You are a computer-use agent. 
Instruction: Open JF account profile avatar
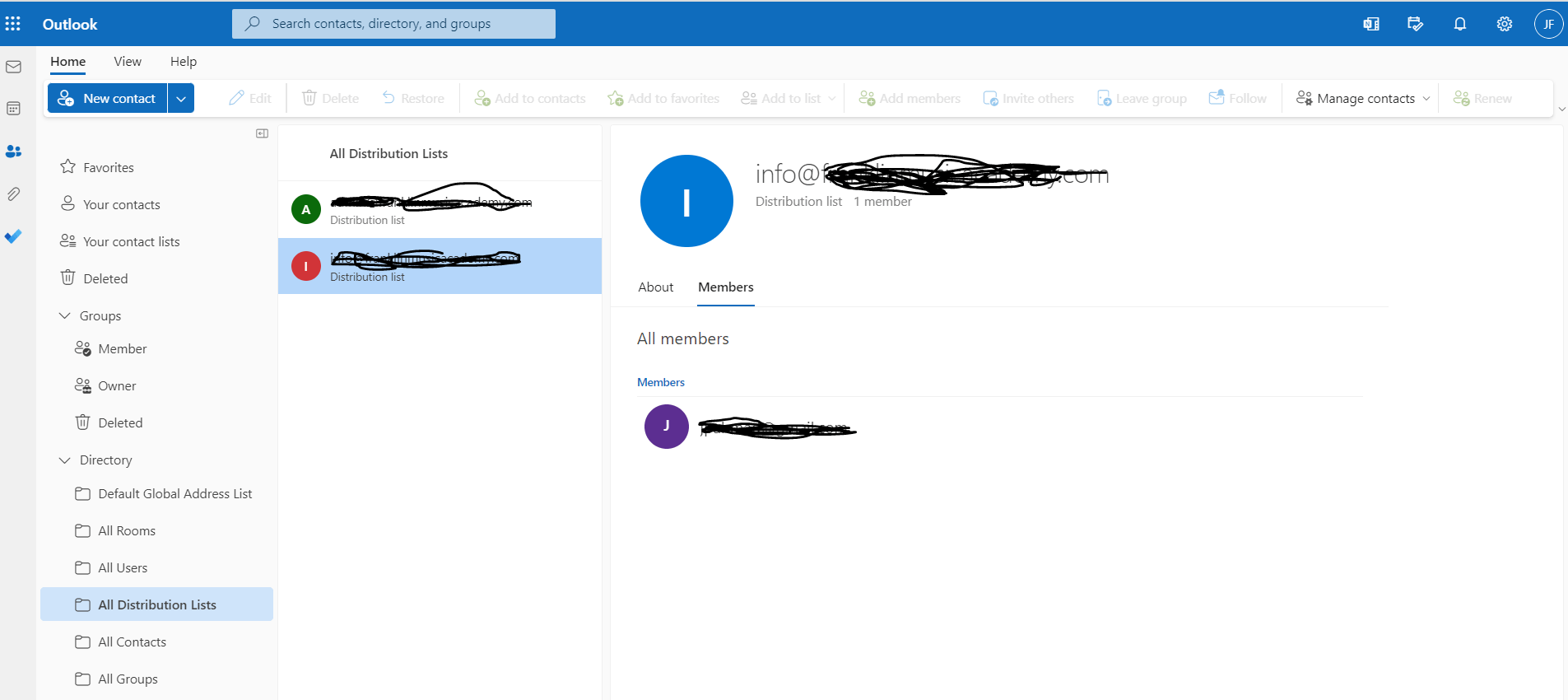click(x=1548, y=24)
